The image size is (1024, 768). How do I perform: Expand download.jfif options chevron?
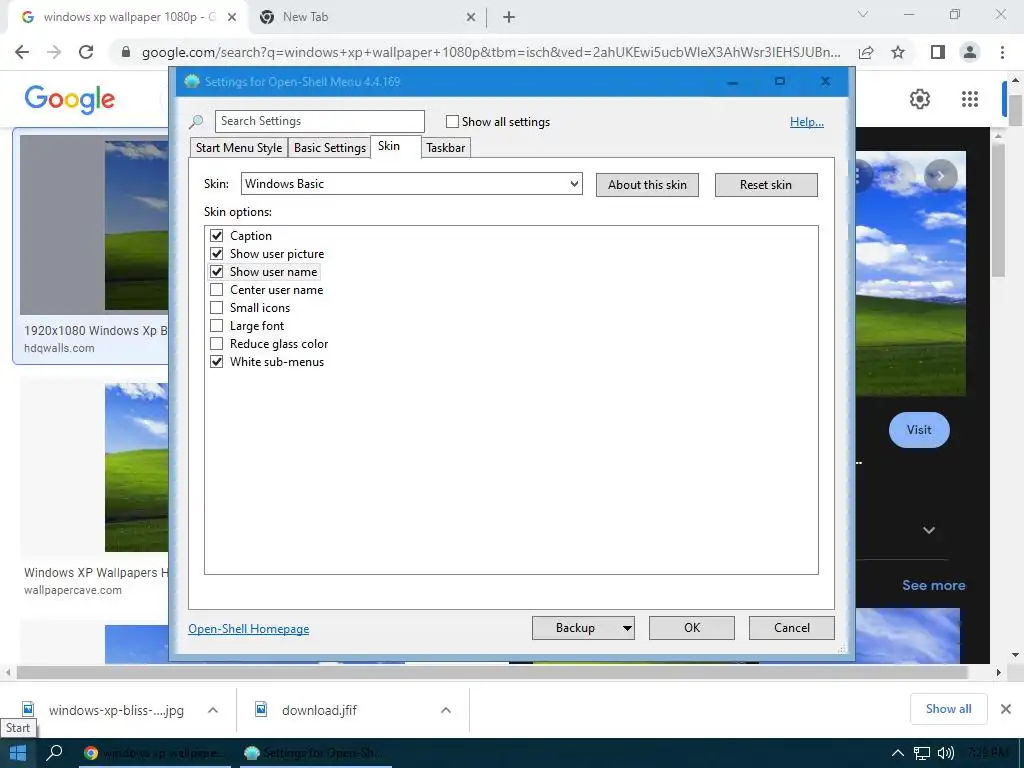pyautogui.click(x=446, y=710)
